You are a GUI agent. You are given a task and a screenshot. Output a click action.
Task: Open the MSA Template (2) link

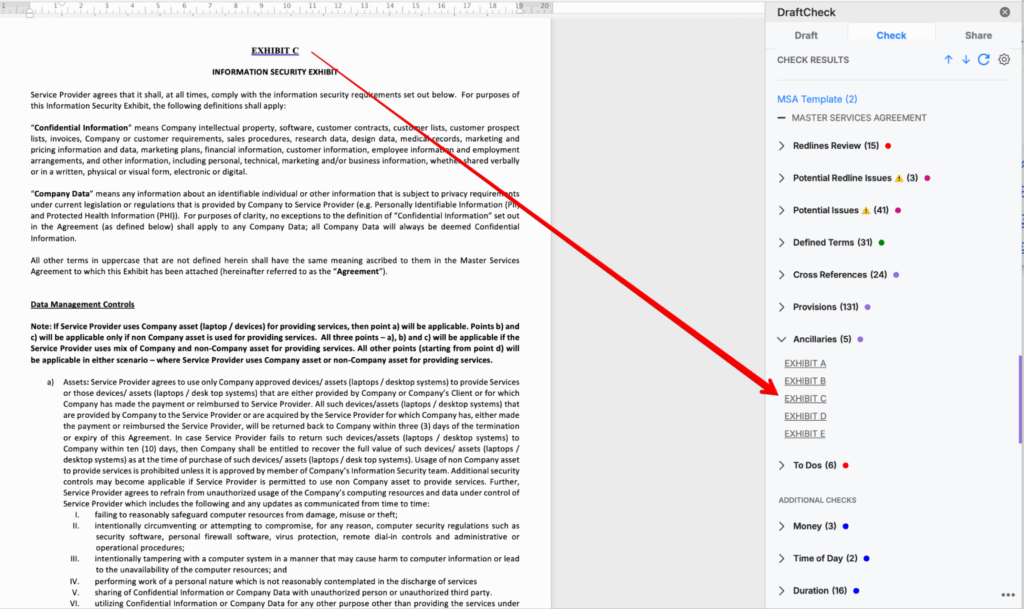point(817,99)
